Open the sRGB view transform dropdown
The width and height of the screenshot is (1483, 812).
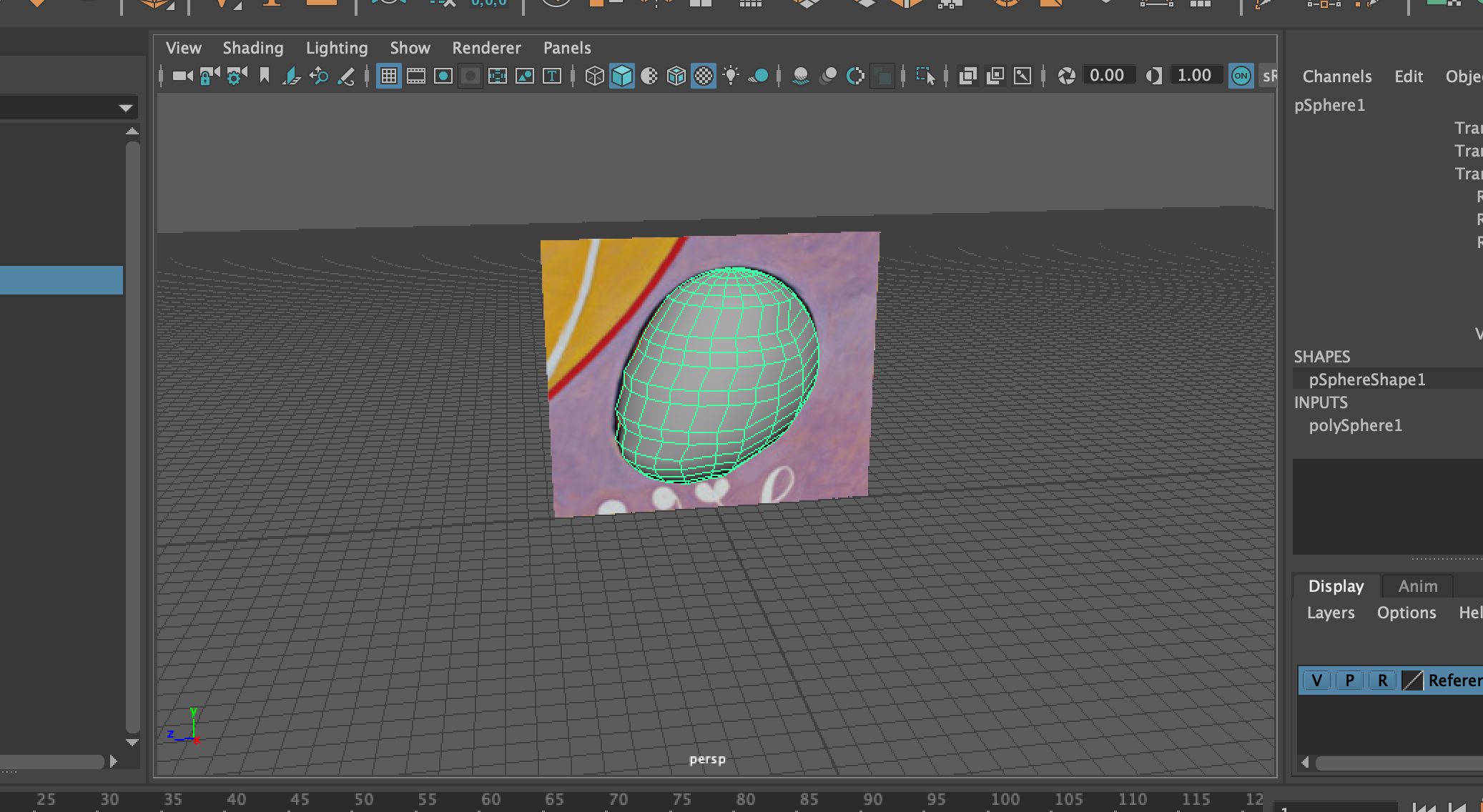(x=1268, y=76)
